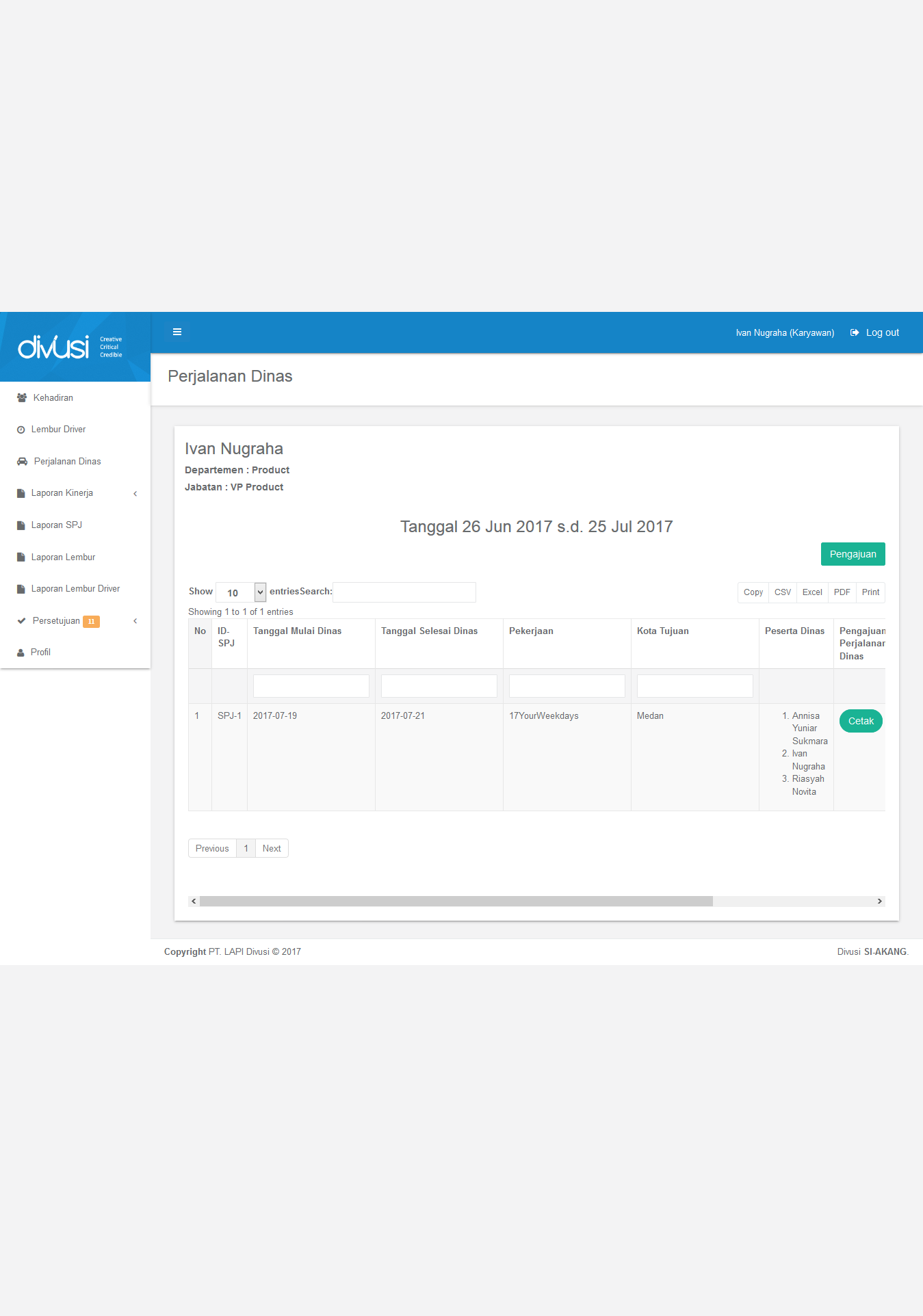Click the hamburger menu toggle icon
This screenshot has height=1316, width=923.
click(177, 332)
